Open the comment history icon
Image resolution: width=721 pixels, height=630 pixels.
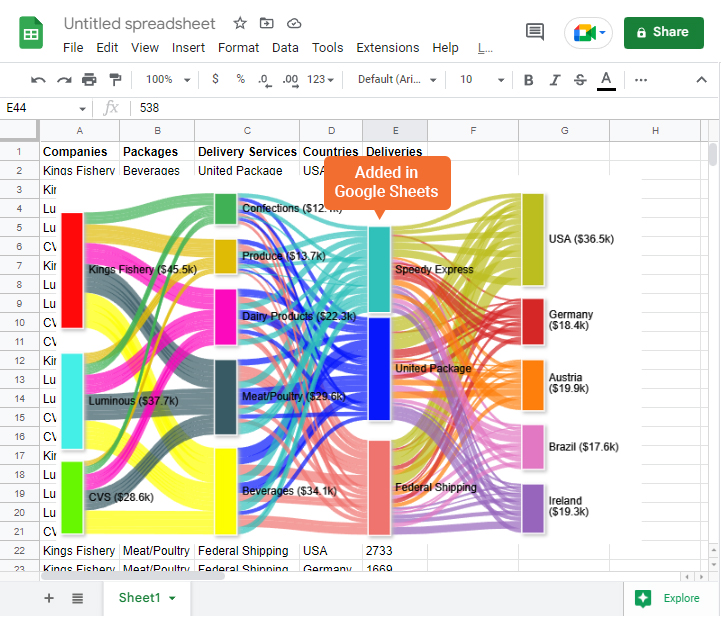pyautogui.click(x=535, y=32)
